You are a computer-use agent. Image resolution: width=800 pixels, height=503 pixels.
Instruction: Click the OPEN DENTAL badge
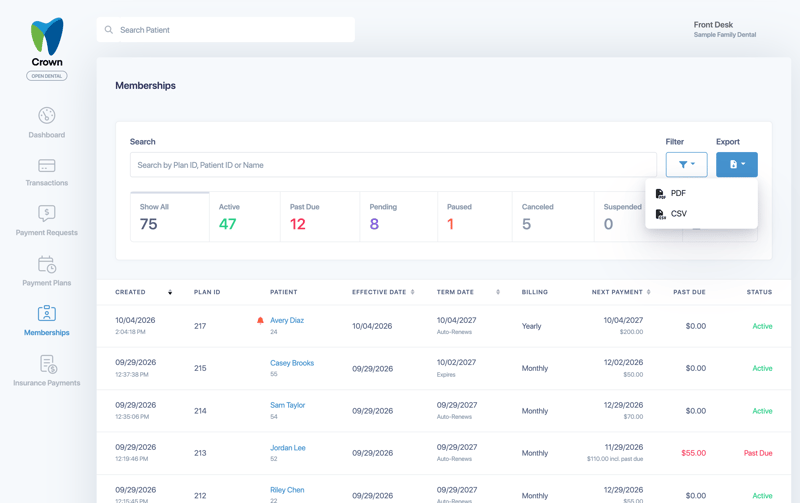click(47, 76)
